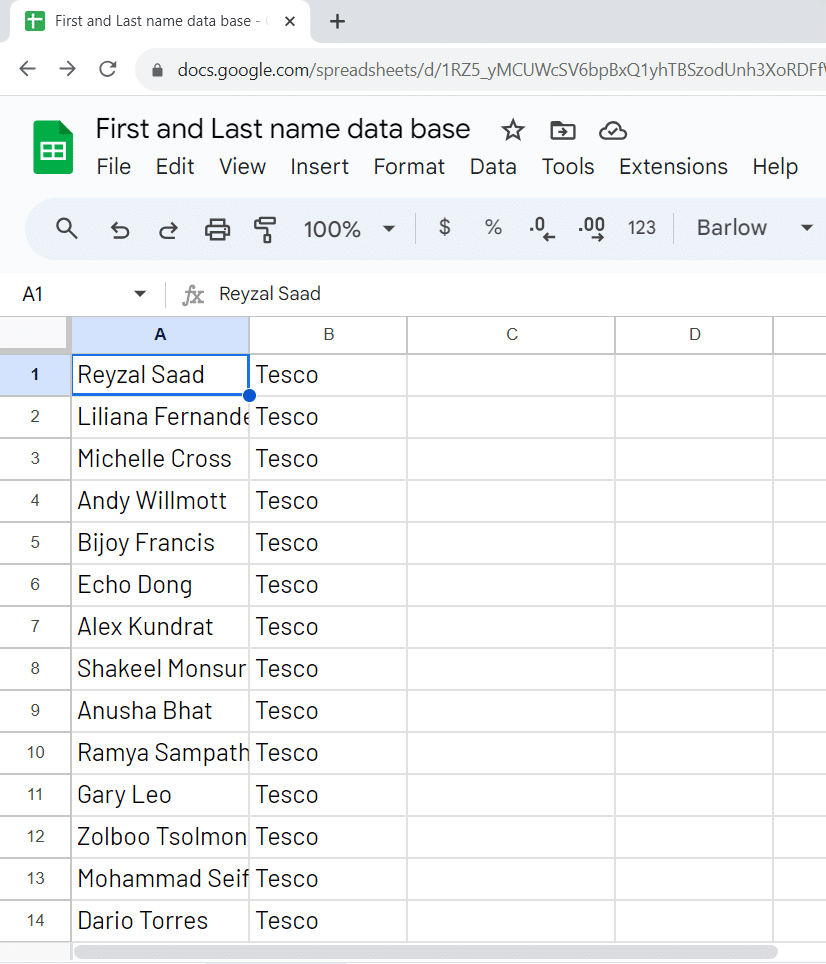Check cloud save status icon
This screenshot has width=826, height=964.
tap(612, 130)
